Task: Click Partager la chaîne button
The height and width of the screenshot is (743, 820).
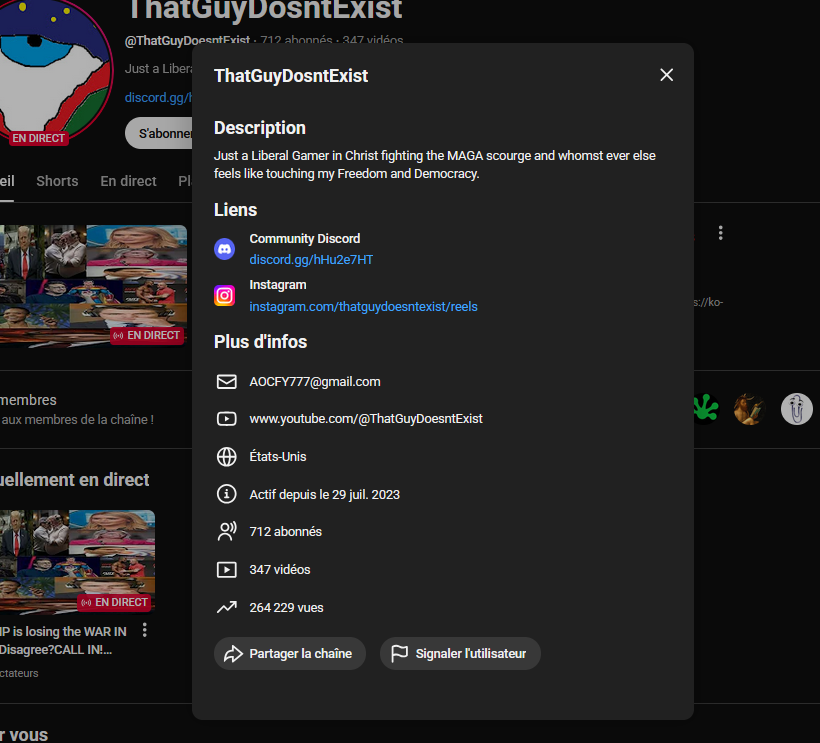Action: click(x=290, y=654)
